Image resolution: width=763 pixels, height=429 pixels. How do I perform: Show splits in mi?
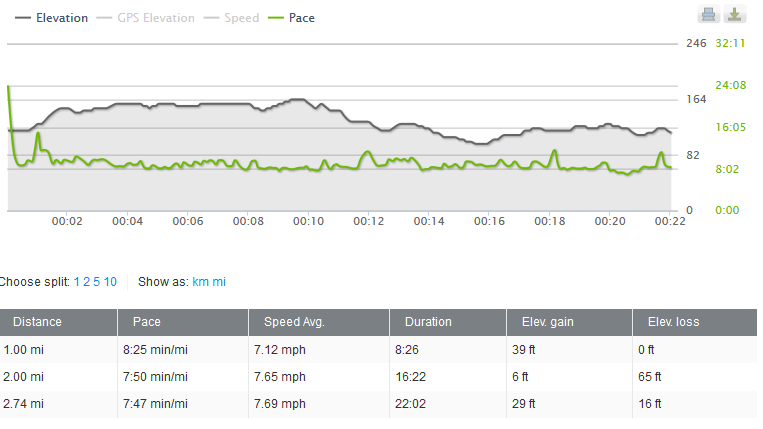(x=218, y=282)
